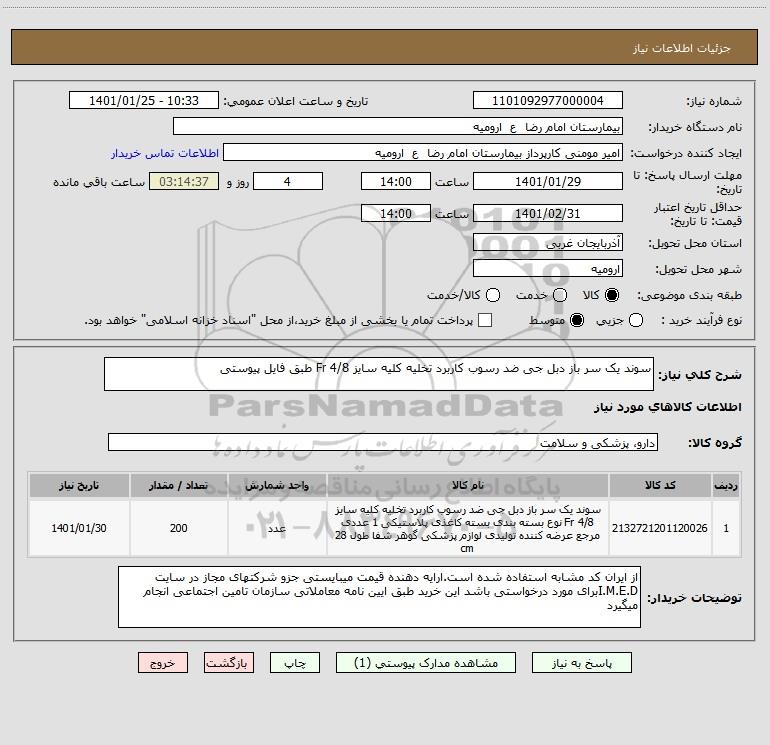Click the اطلاعات کالاهای مورد نیاز heading
This screenshot has width=770, height=745.
[x=667, y=407]
